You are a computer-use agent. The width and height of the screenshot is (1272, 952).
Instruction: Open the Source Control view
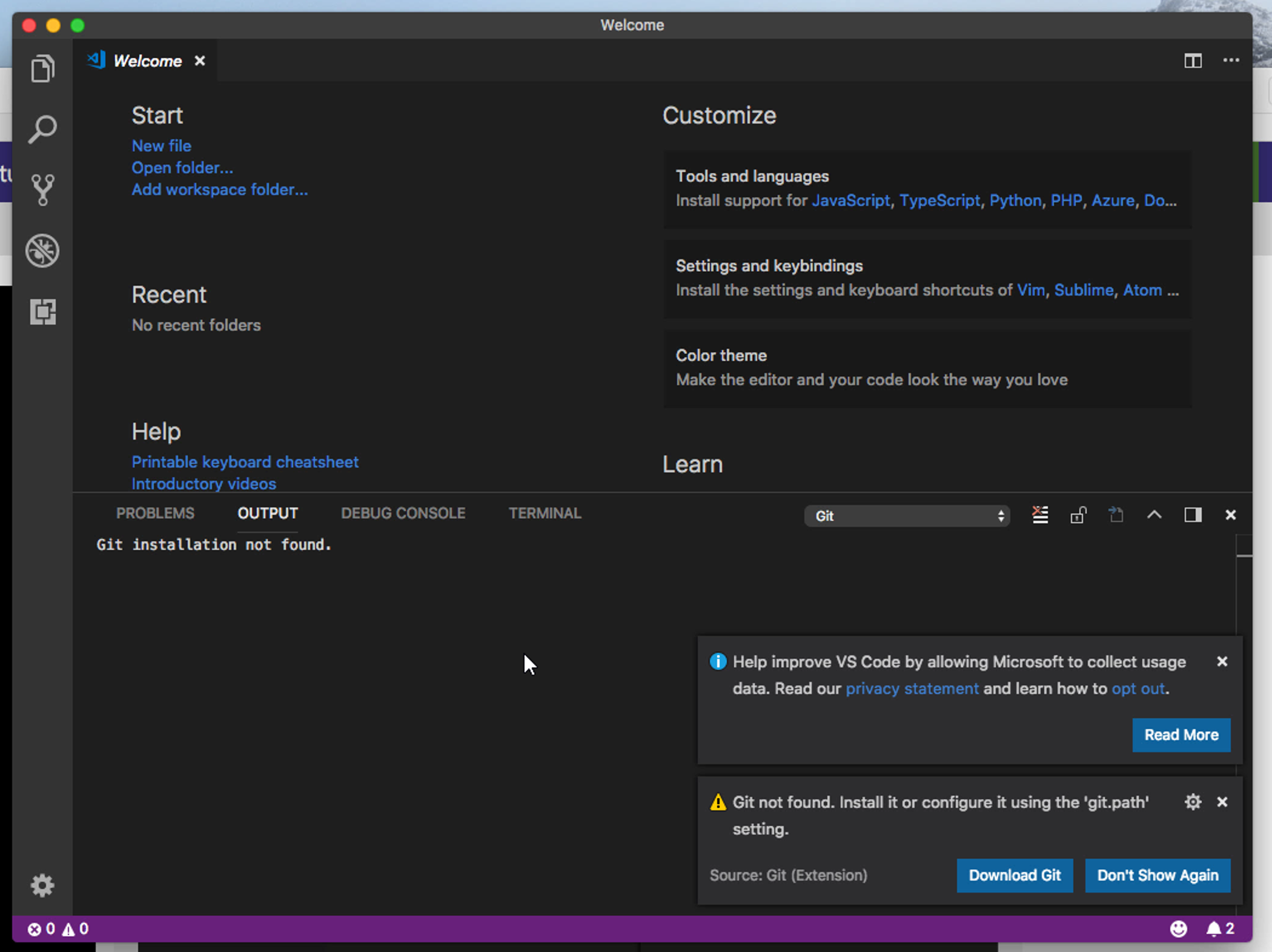point(42,190)
